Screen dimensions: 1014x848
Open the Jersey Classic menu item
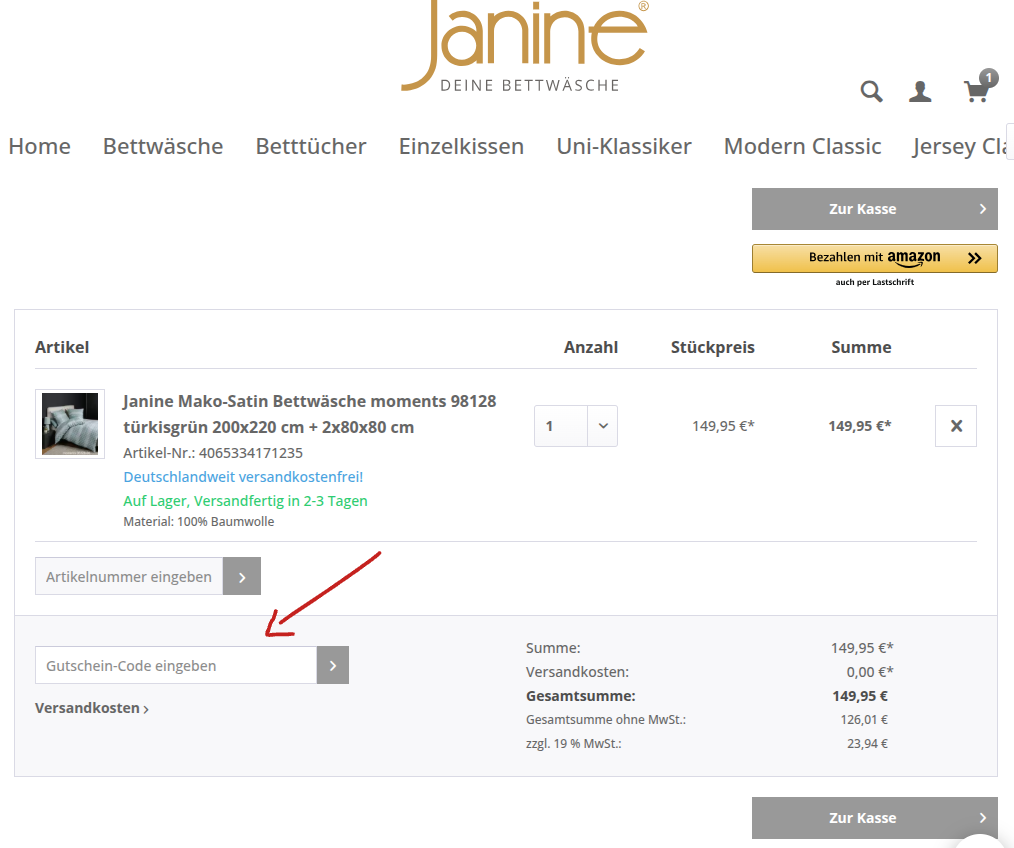[x=960, y=146]
